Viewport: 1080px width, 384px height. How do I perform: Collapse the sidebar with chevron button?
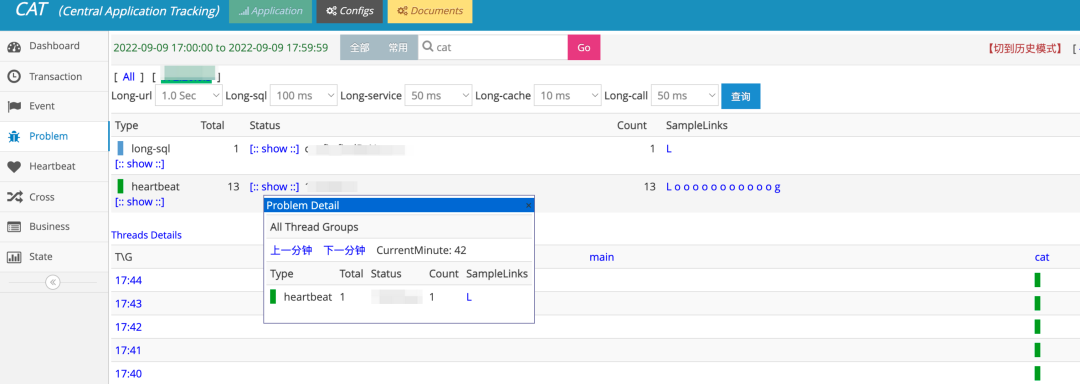point(53,282)
